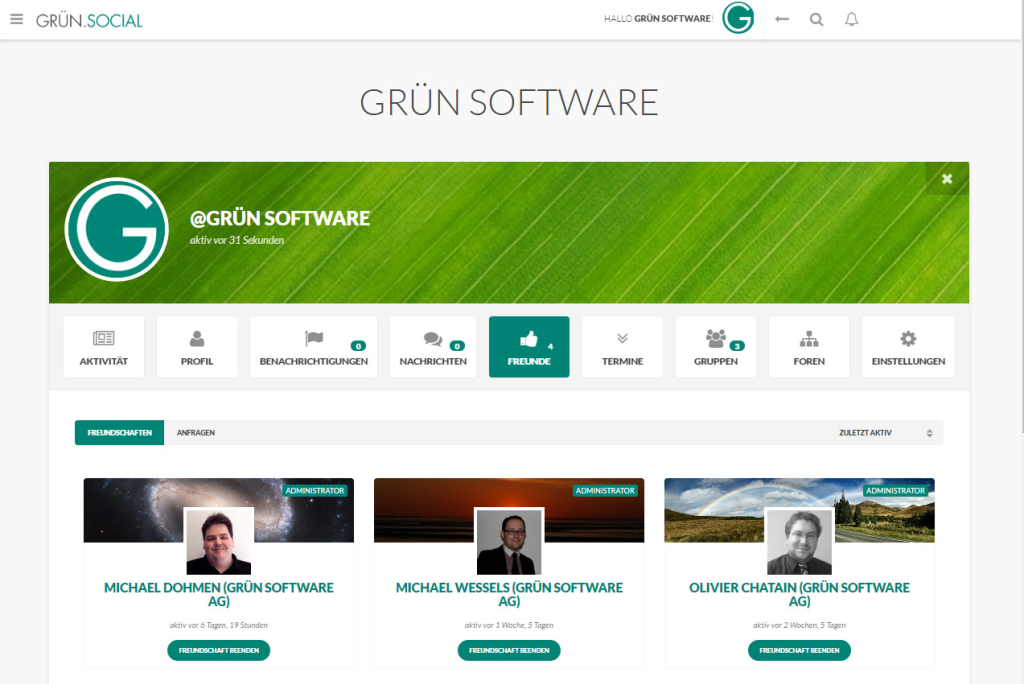Open the Benachrichtigungen tab

pos(313,347)
